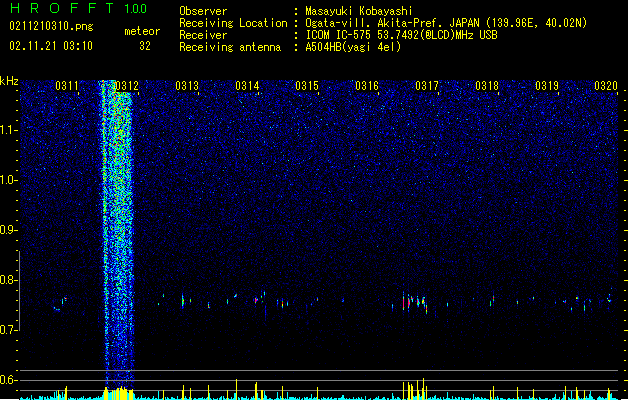Viewport: 629px width, 400px height.
Task: Click receiver value ICOM IC-575 53.7492 MHz USB
Action: [401, 35]
